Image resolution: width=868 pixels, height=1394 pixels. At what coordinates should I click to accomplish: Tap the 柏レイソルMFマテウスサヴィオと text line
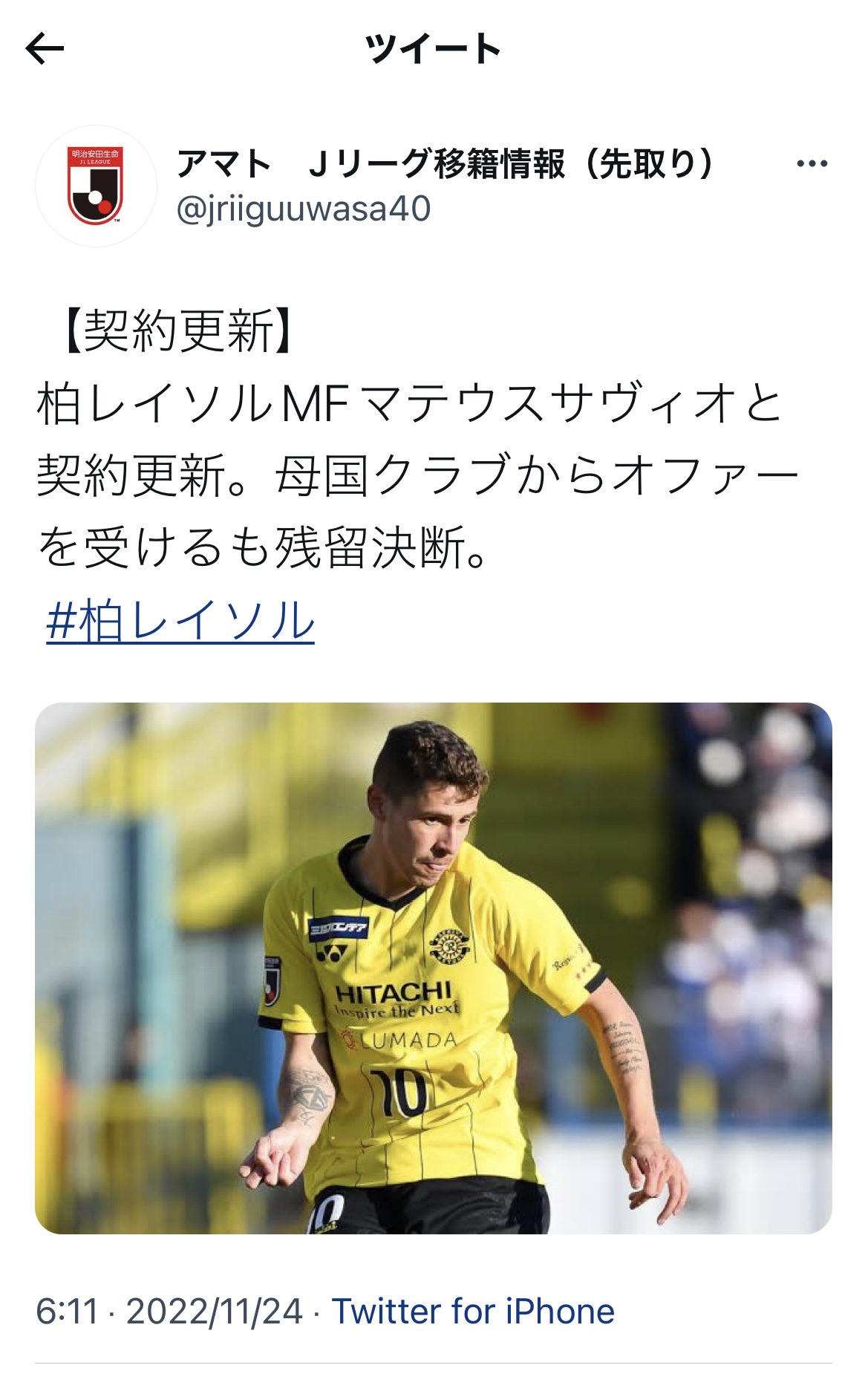pos(411,403)
